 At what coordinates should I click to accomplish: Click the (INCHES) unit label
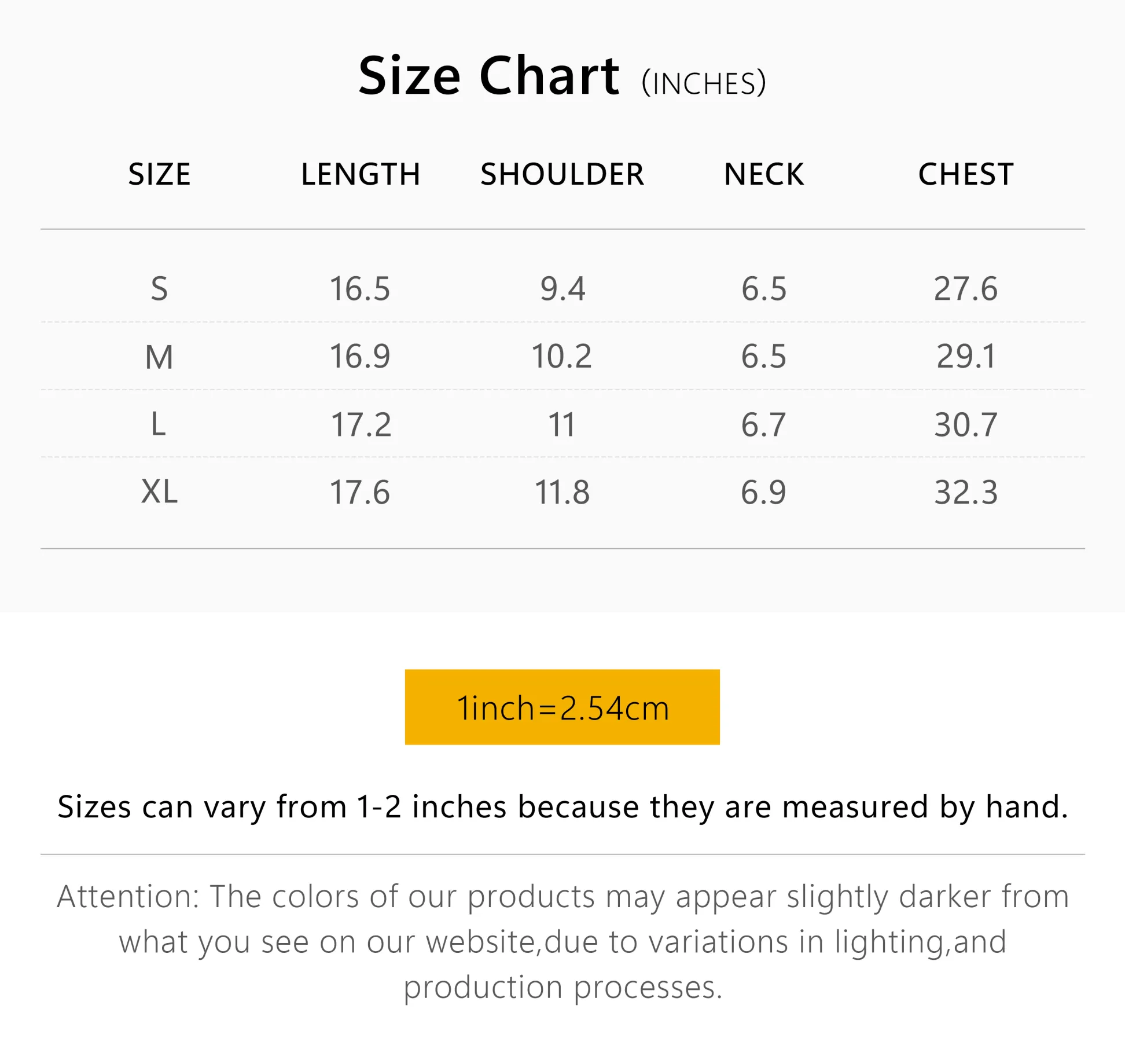[x=704, y=83]
